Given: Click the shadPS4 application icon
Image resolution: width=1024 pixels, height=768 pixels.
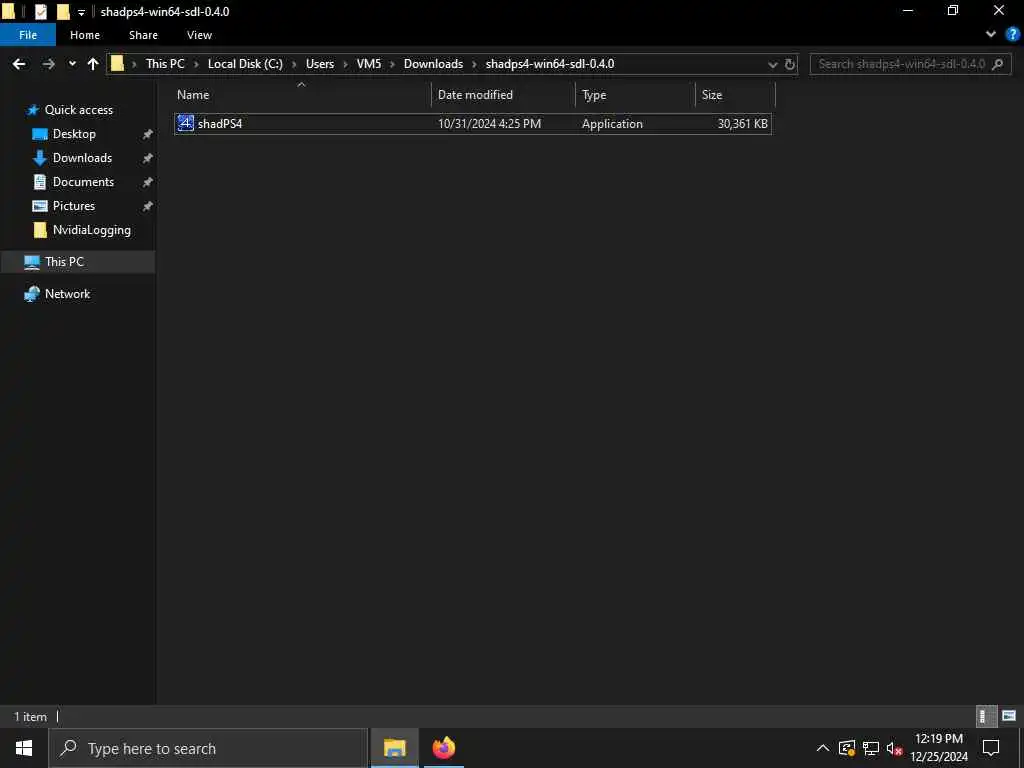Looking at the screenshot, I should coord(185,123).
